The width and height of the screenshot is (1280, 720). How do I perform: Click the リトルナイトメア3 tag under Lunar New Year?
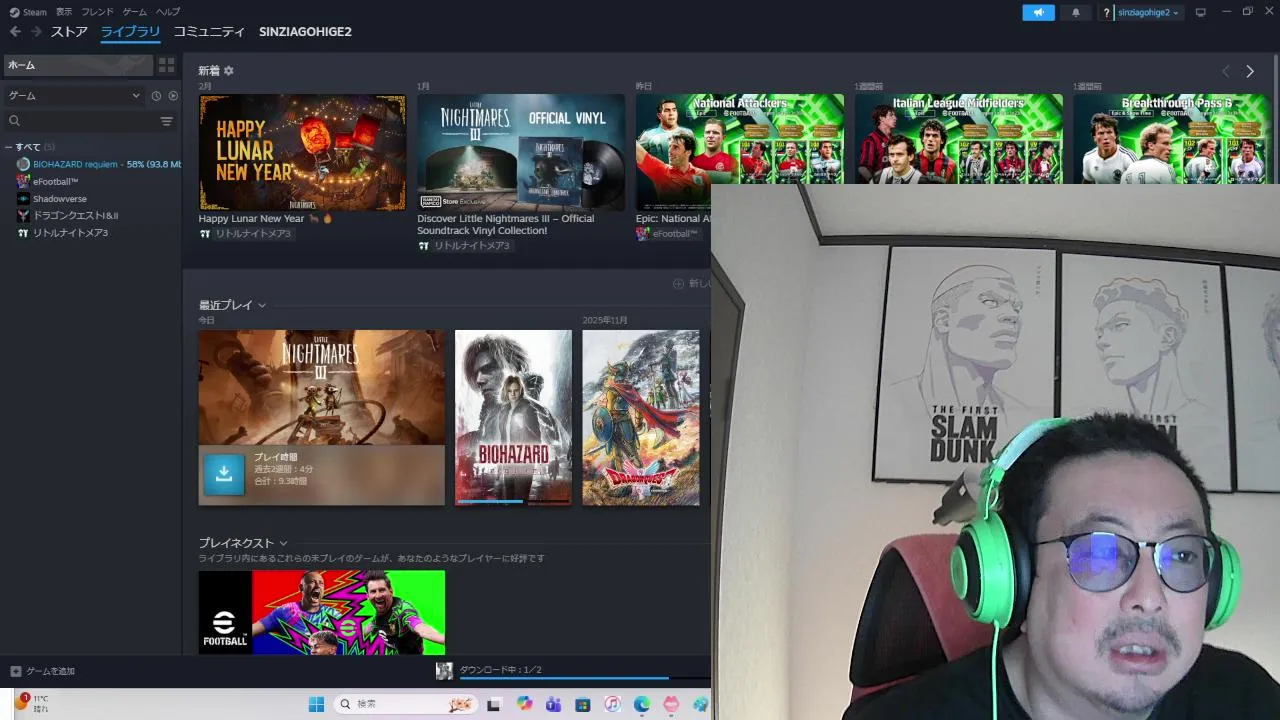coord(246,234)
